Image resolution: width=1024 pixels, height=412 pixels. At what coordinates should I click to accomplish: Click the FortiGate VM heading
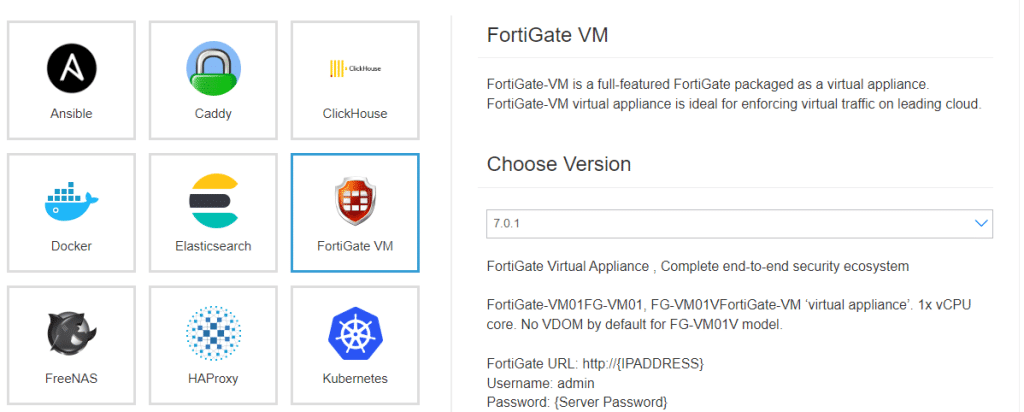[547, 35]
